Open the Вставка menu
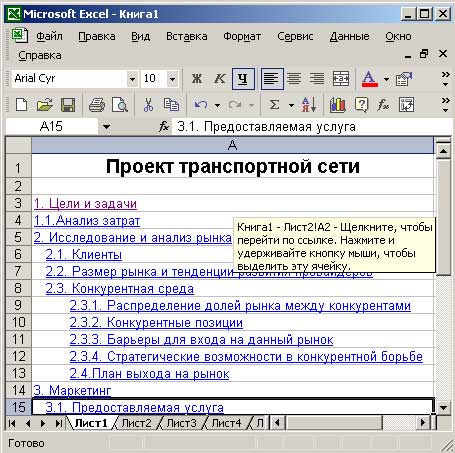455x453 pixels. tap(187, 36)
